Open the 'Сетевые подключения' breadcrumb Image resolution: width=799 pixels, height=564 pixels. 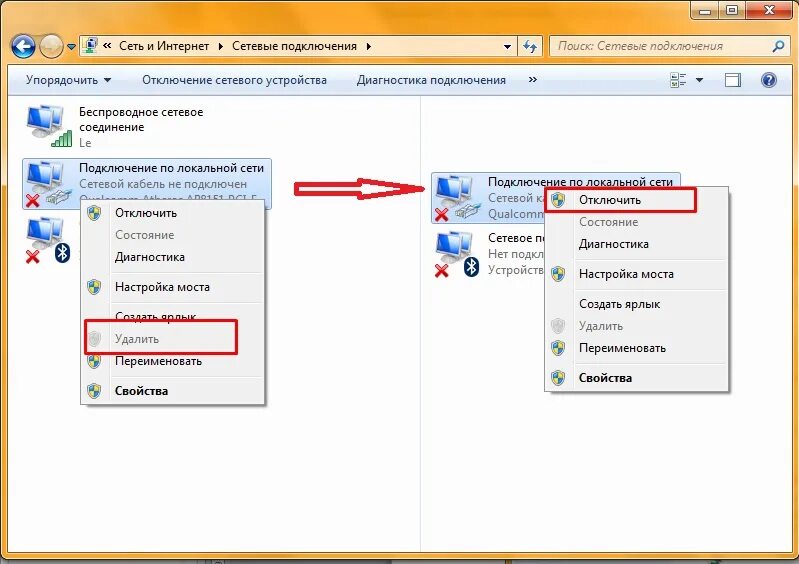tap(294, 46)
